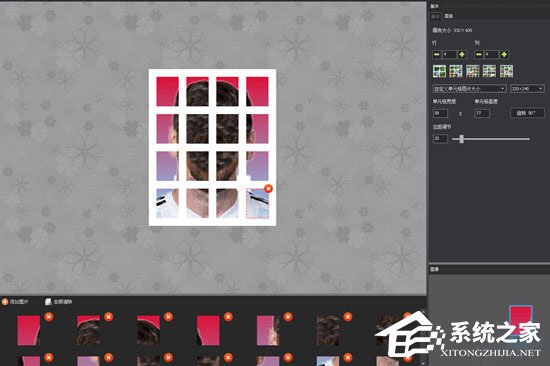Select the top-right red cell on canvas
550x366 pixels.
click(x=257, y=92)
